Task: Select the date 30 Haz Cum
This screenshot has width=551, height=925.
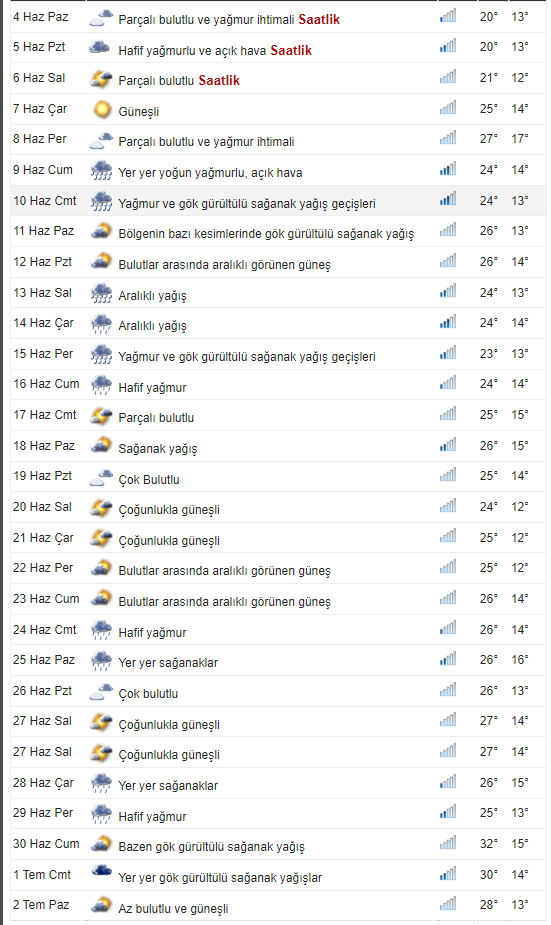Action: tap(46, 844)
